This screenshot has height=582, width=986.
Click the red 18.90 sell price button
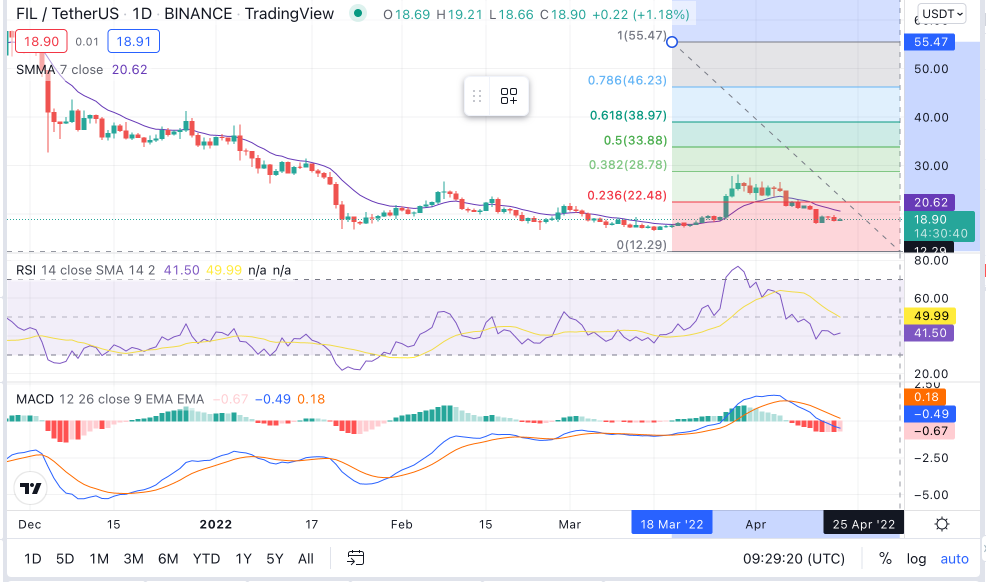click(42, 41)
